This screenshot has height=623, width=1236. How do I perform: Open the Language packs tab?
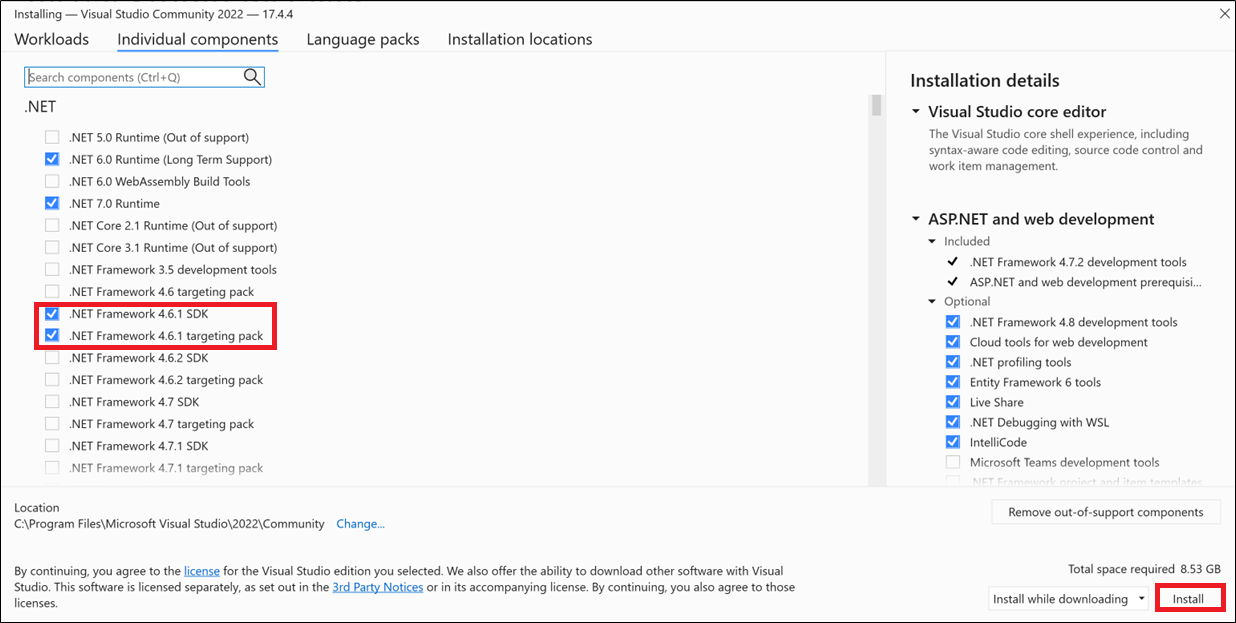pyautogui.click(x=363, y=39)
